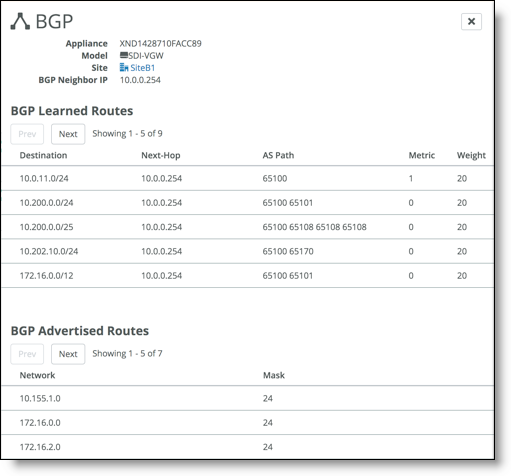Close the BGP dialog
The height and width of the screenshot is (476, 511).
pyautogui.click(x=471, y=22)
